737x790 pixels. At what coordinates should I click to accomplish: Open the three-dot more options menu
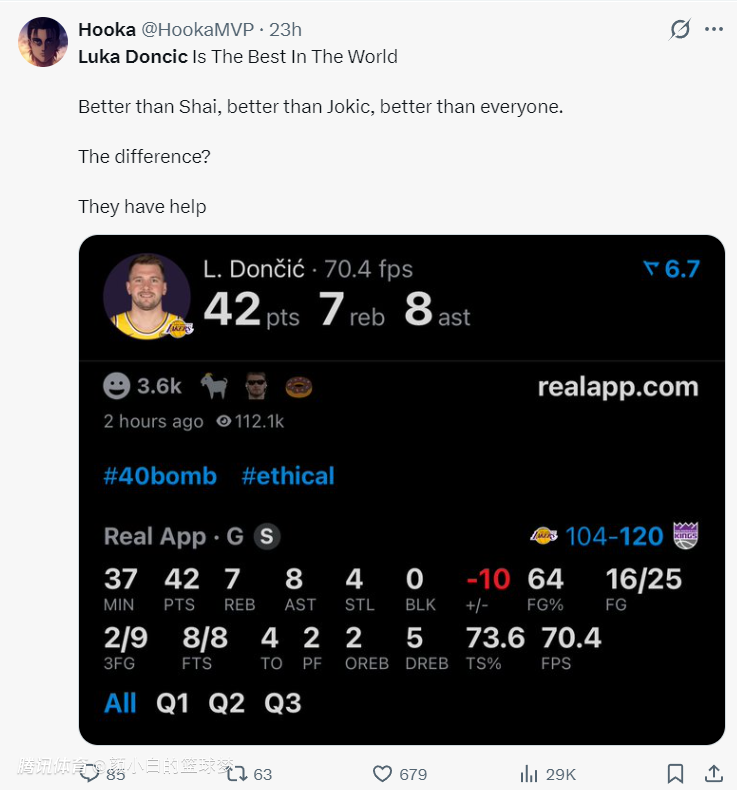pyautogui.click(x=713, y=29)
